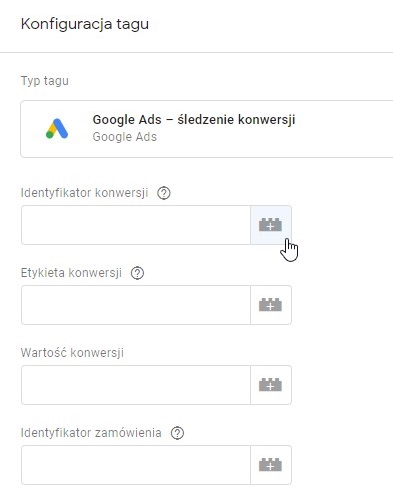Click the Etykieta konwersji label text
Image resolution: width=393 pixels, height=498 pixels.
click(71, 273)
